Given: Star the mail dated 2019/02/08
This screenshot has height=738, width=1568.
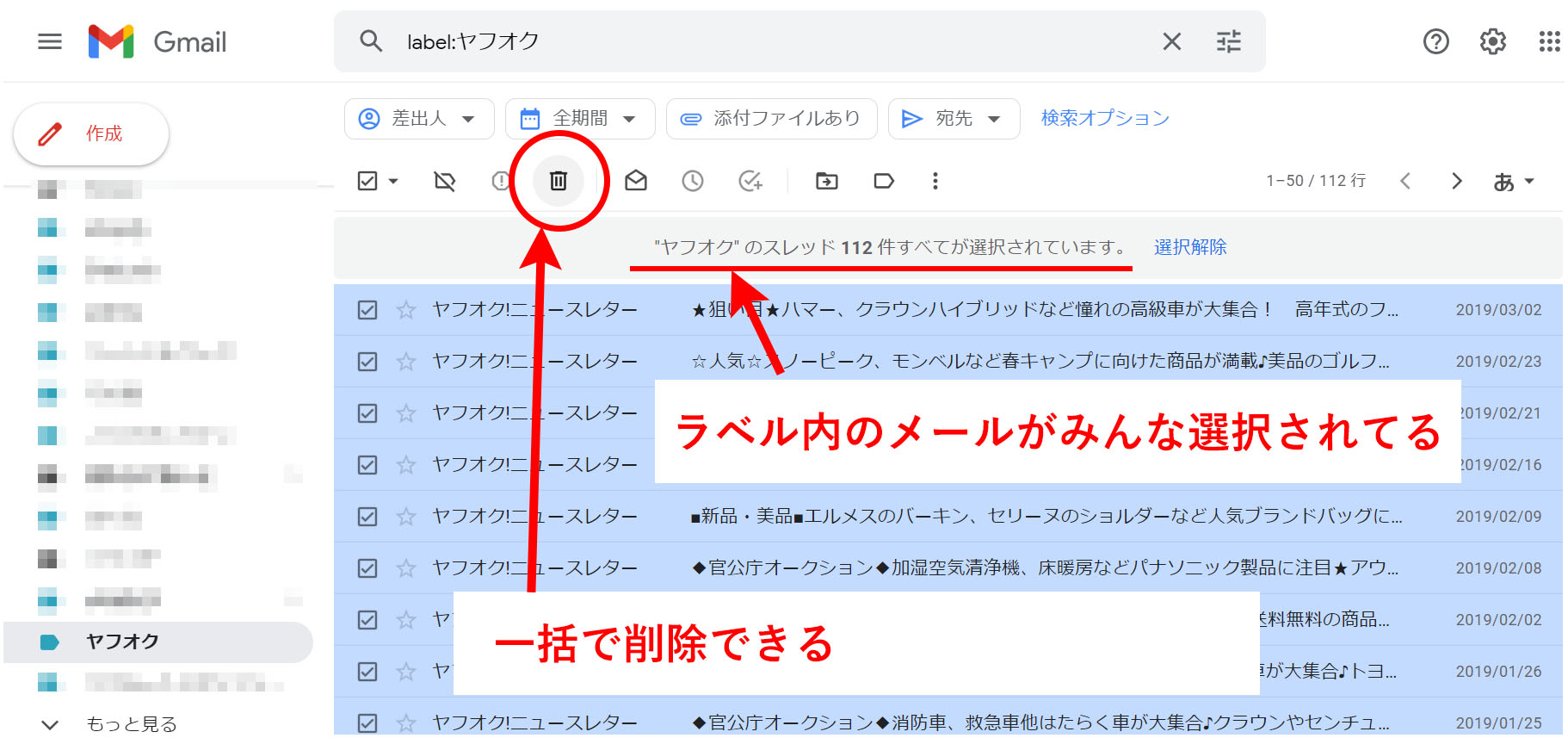Looking at the screenshot, I should point(406,568).
